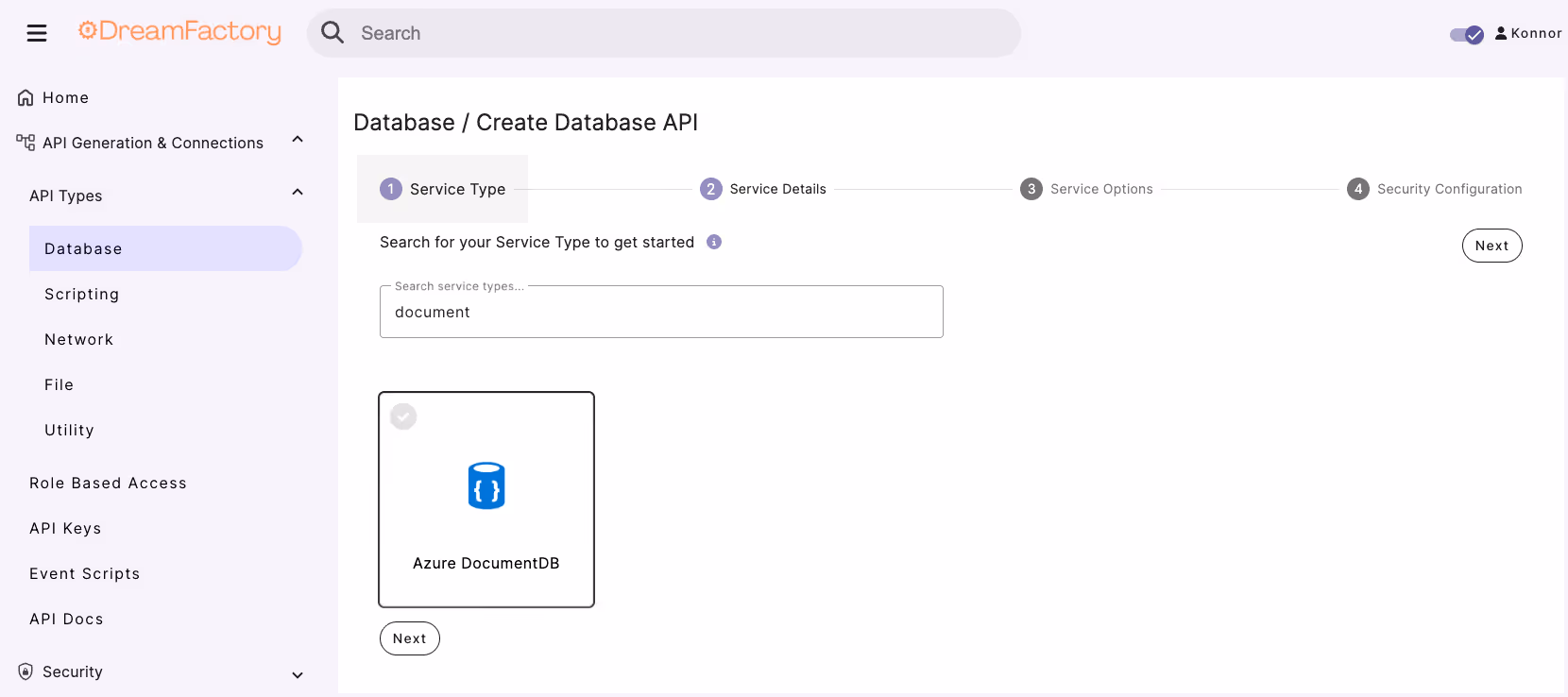Collapse the API Generation & Connections section
The height and width of the screenshot is (697, 1568).
click(298, 140)
